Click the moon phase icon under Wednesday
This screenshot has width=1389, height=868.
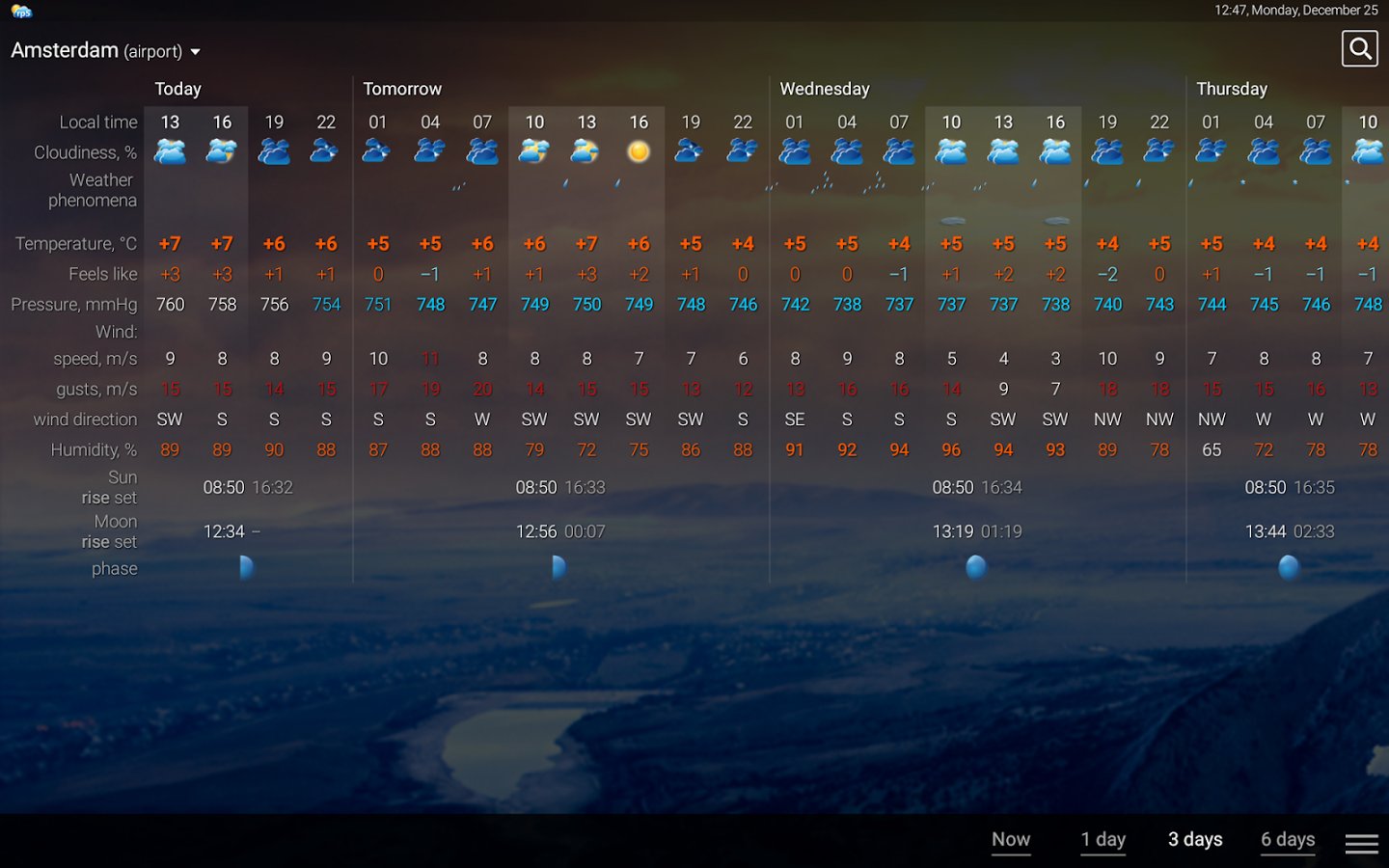[976, 567]
